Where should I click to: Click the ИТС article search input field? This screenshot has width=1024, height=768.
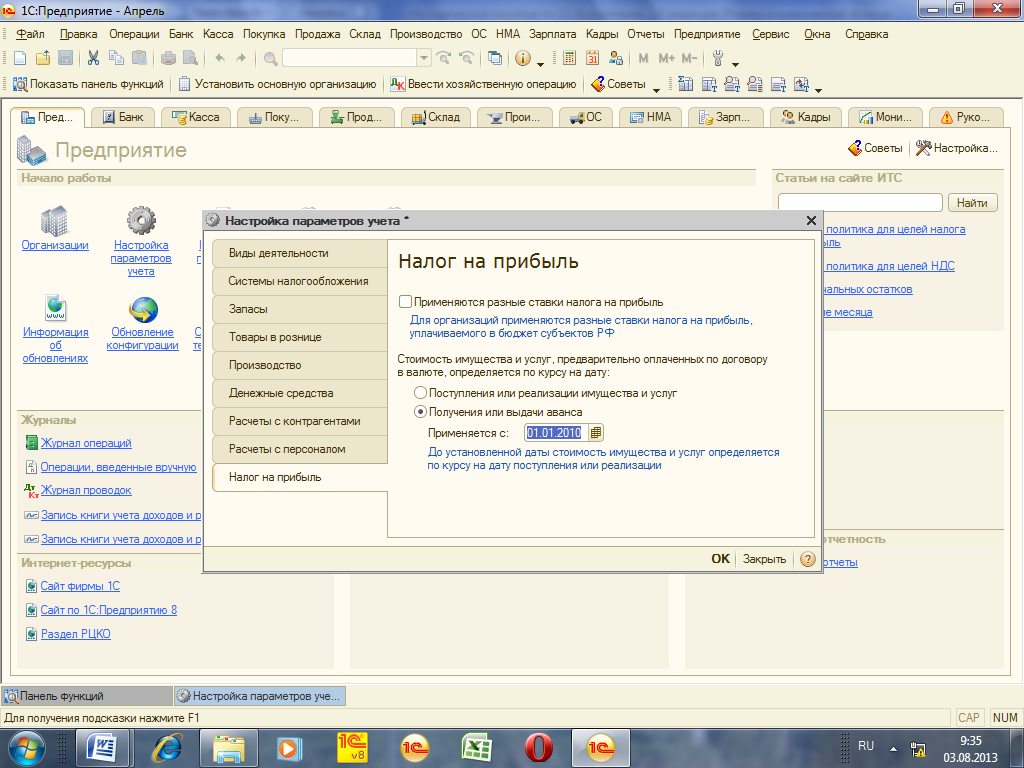tap(860, 203)
